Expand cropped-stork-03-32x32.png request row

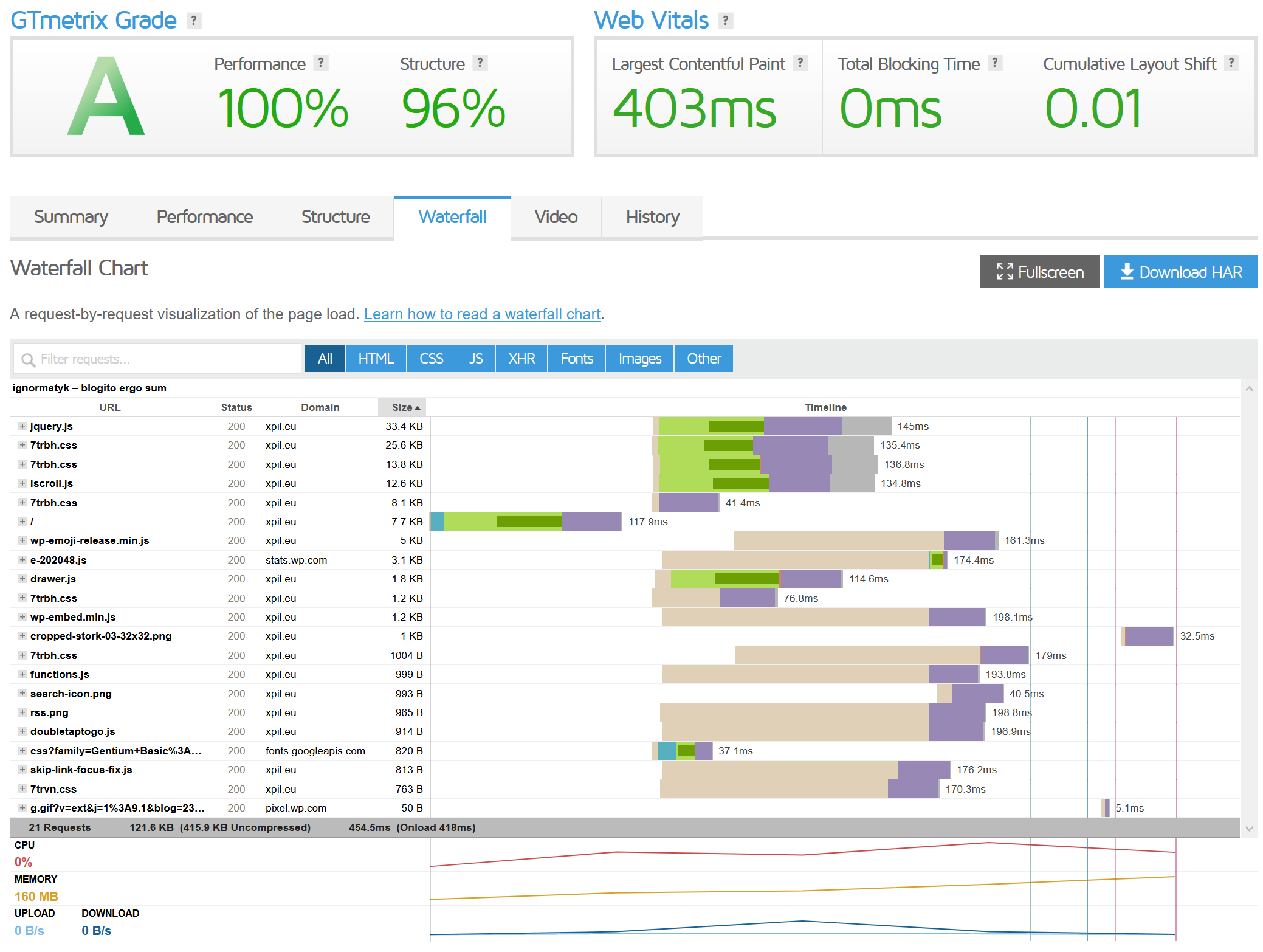[x=22, y=636]
